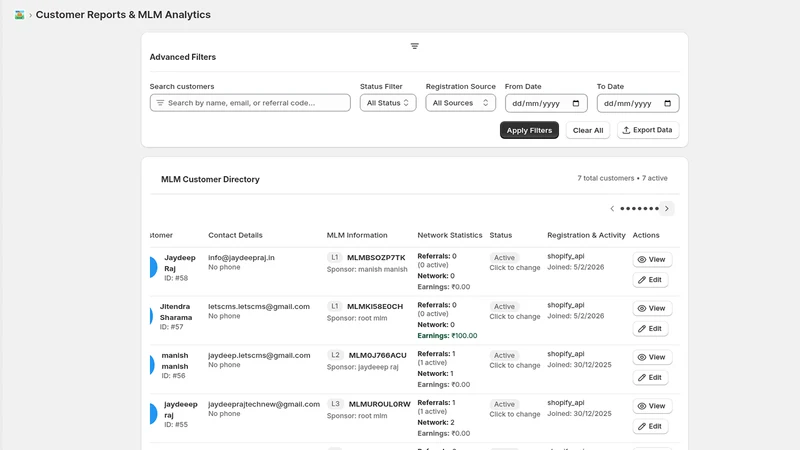The height and width of the screenshot is (450, 800).
Task: Click L1 level badge for MLMBSOZP7TK
Action: click(x=334, y=258)
